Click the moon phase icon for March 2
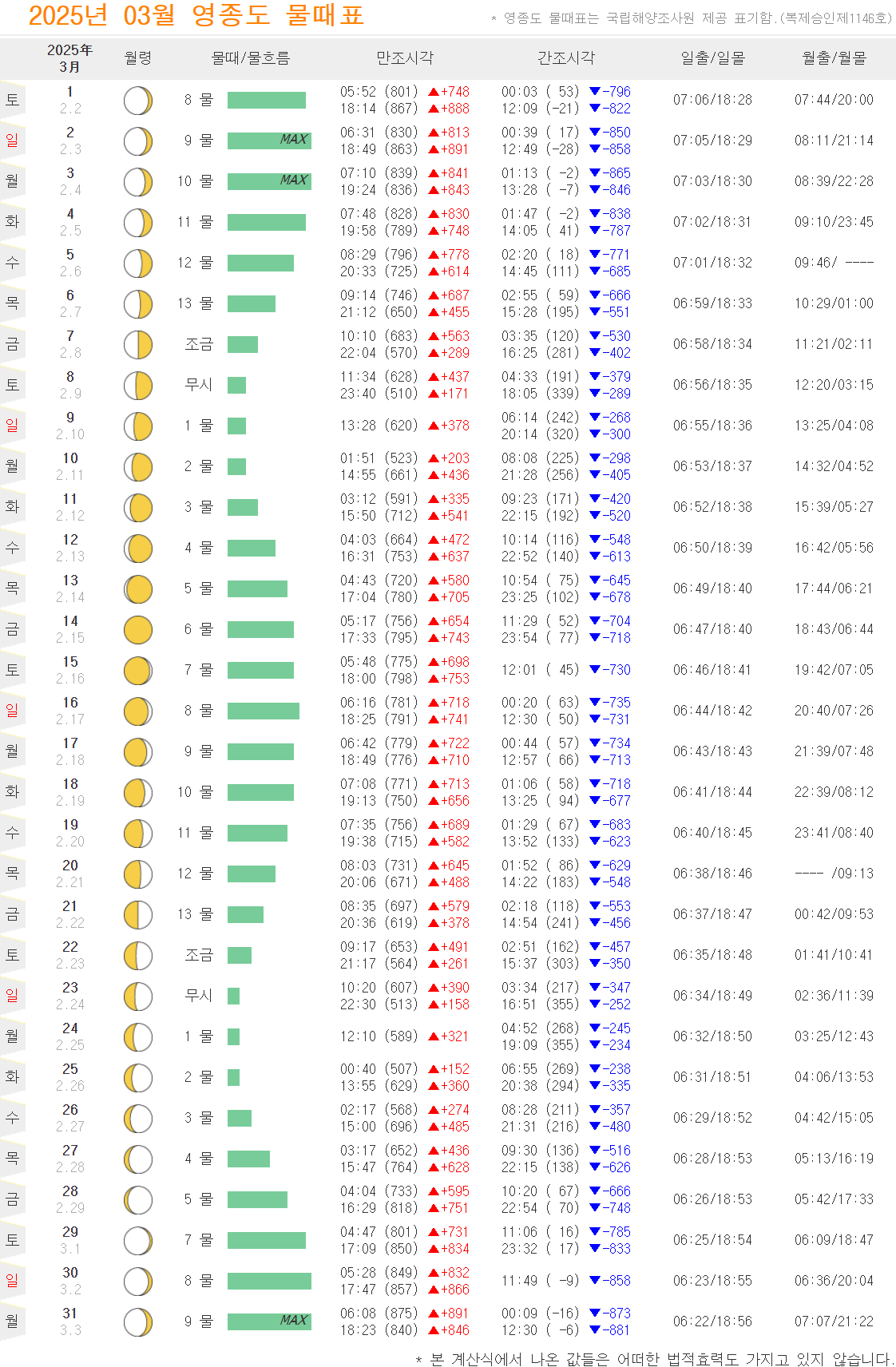896x1367 pixels. click(138, 141)
